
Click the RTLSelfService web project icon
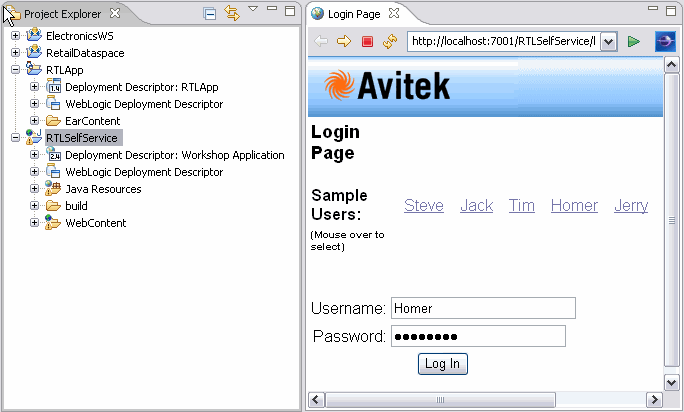34,137
